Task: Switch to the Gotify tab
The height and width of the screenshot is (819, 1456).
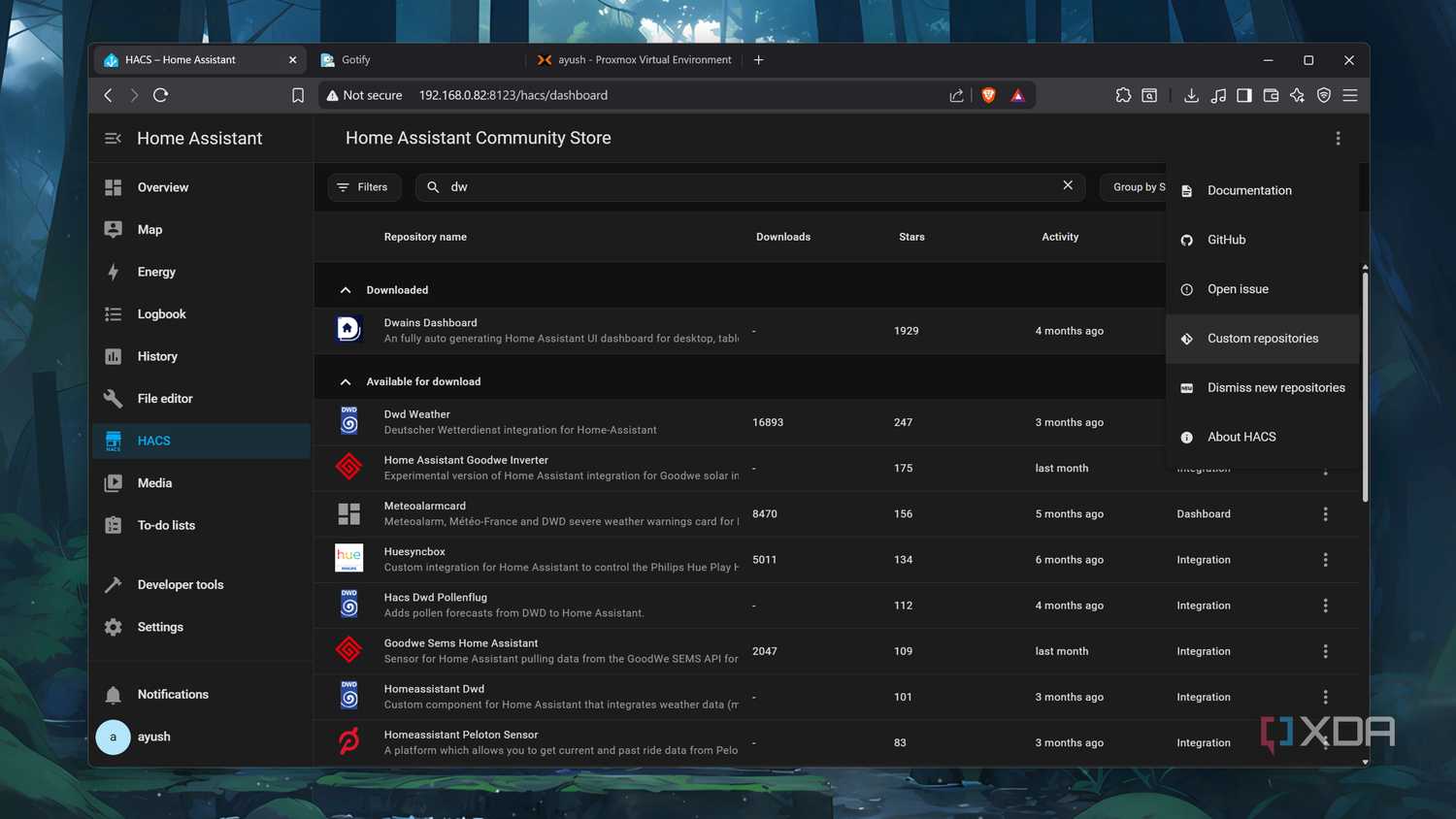Action: point(418,60)
